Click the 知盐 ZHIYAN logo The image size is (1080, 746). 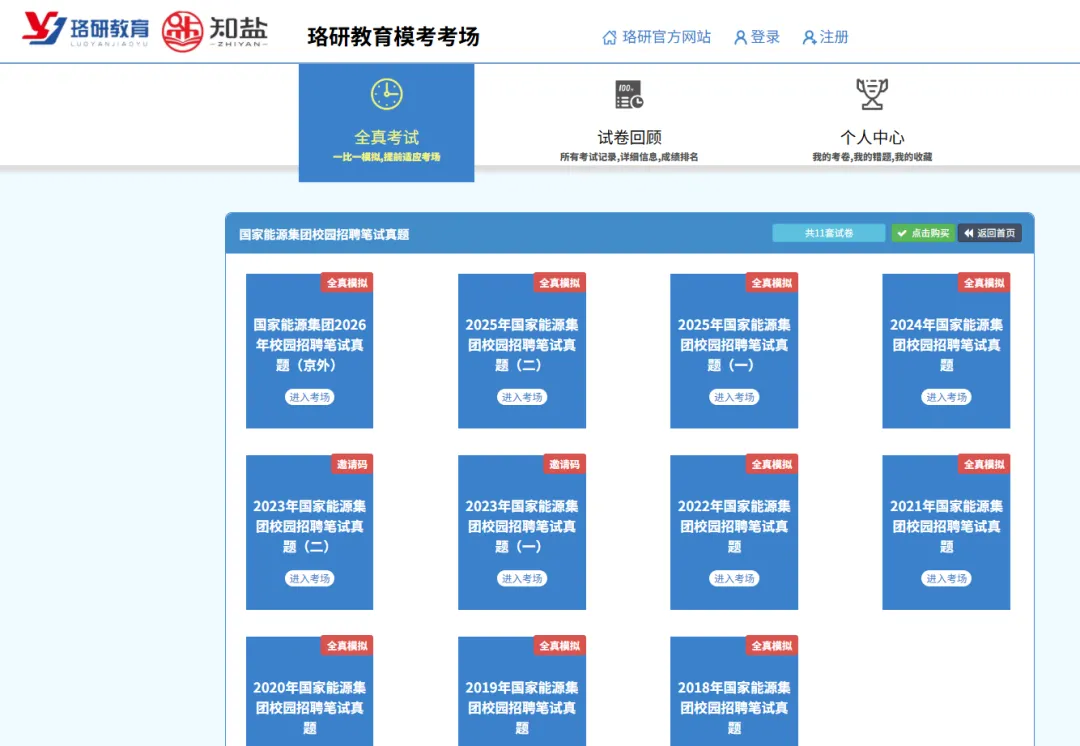214,31
